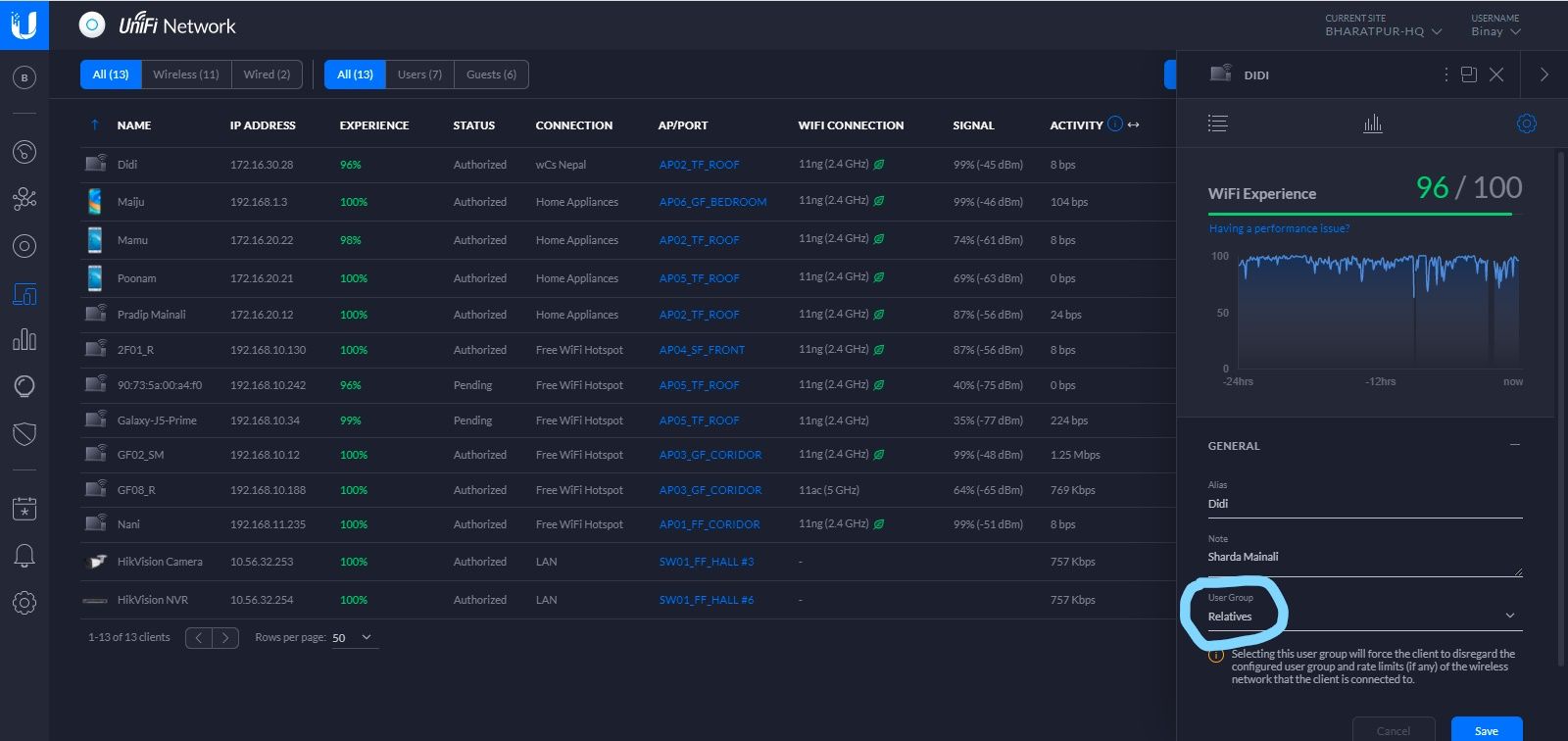The image size is (1568, 741).
Task: Open the Statistics bar chart sidebar icon
Action: click(24, 340)
